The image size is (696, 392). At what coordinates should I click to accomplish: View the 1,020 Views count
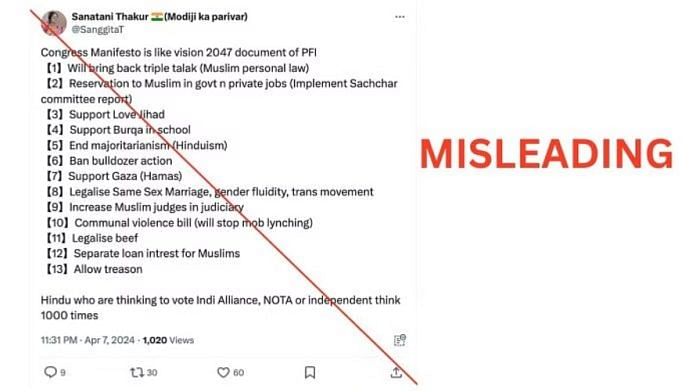tap(168, 340)
